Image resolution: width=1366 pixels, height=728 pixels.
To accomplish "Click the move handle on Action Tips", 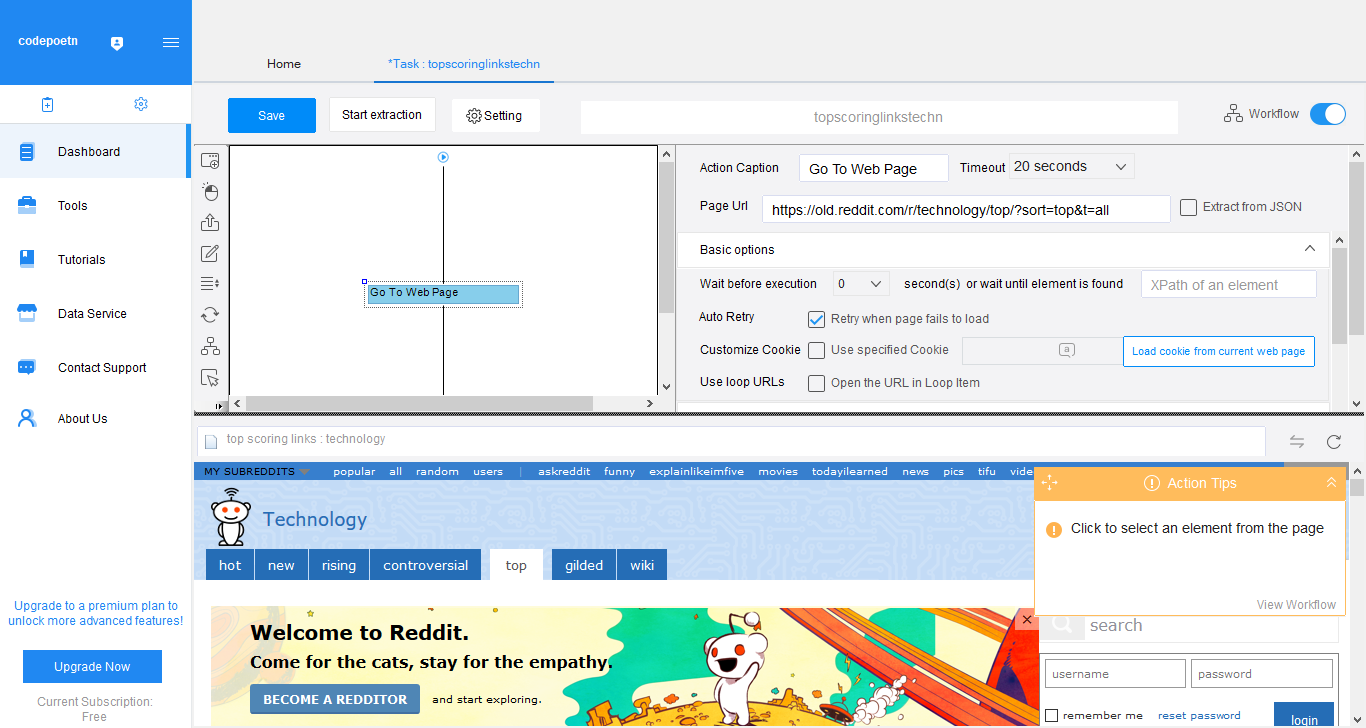I will click(1049, 483).
